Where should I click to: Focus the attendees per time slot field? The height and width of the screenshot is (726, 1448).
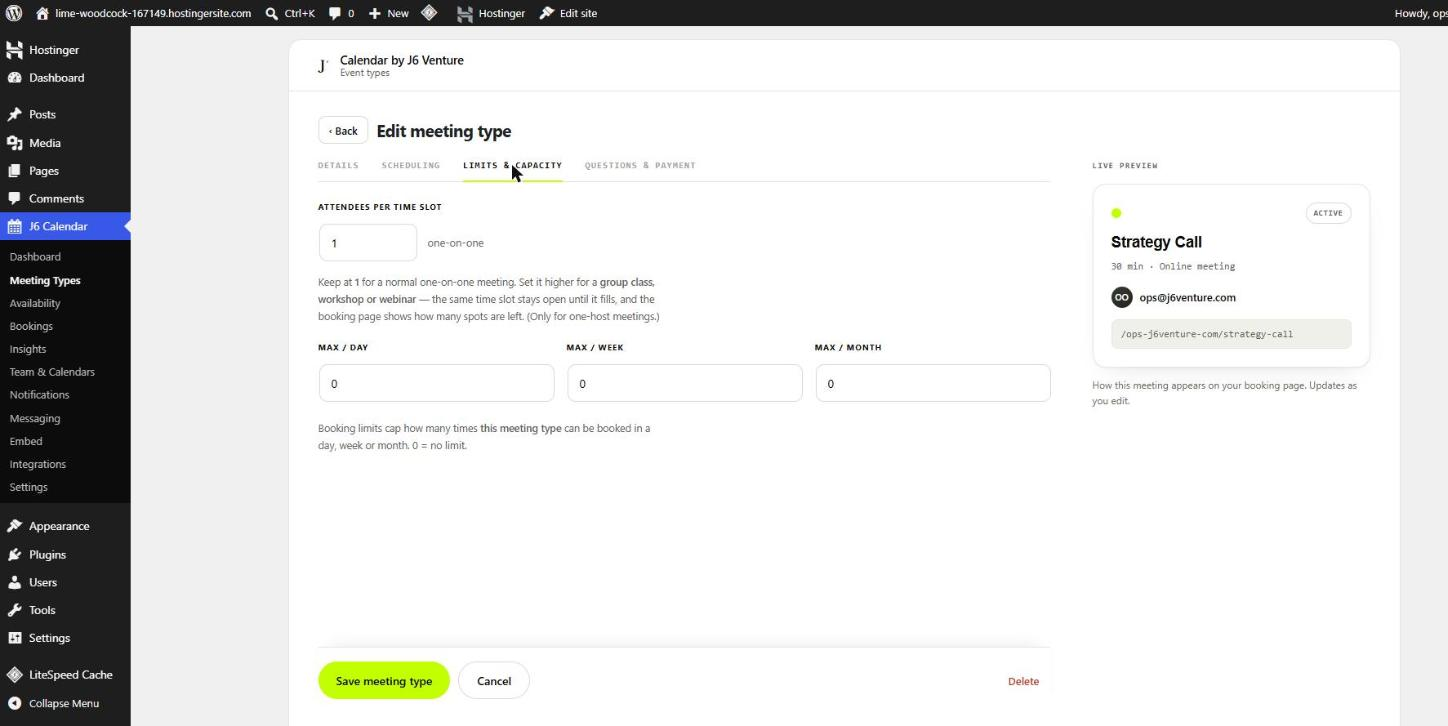click(368, 243)
